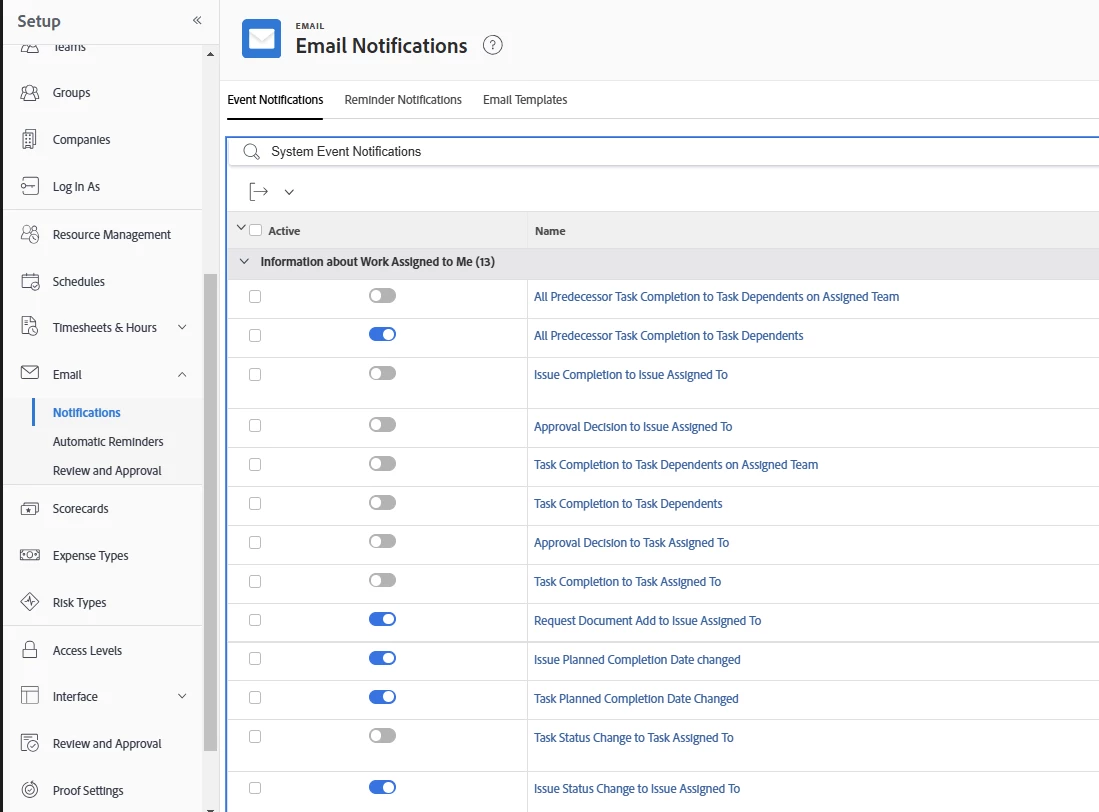1099x812 pixels.
Task: Open Groups in the Setup sidebar
Action: click(x=71, y=92)
